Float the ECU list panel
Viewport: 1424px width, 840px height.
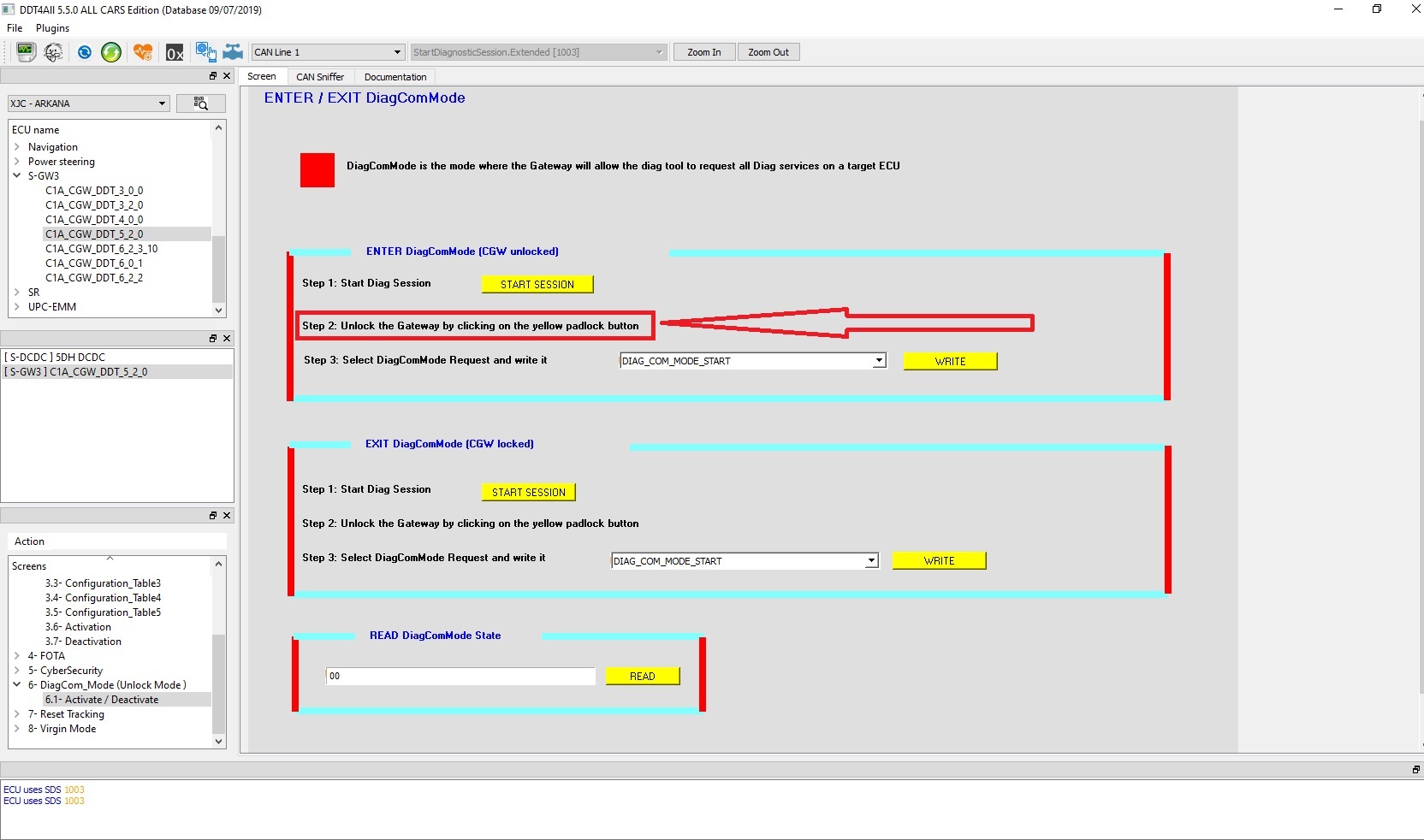(213, 76)
